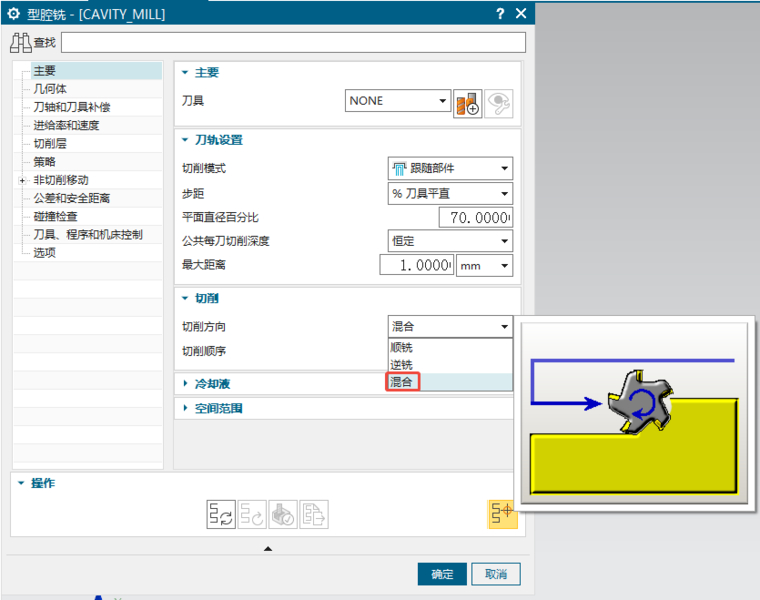Click the 取消 button
This screenshot has width=760, height=600.
click(496, 574)
